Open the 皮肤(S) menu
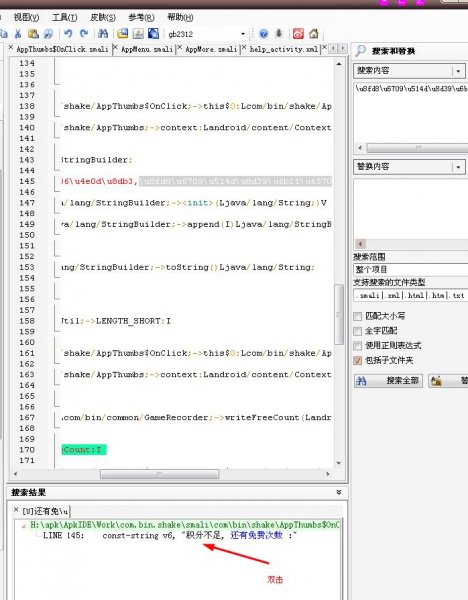Image resolution: width=468 pixels, height=600 pixels. [103, 17]
